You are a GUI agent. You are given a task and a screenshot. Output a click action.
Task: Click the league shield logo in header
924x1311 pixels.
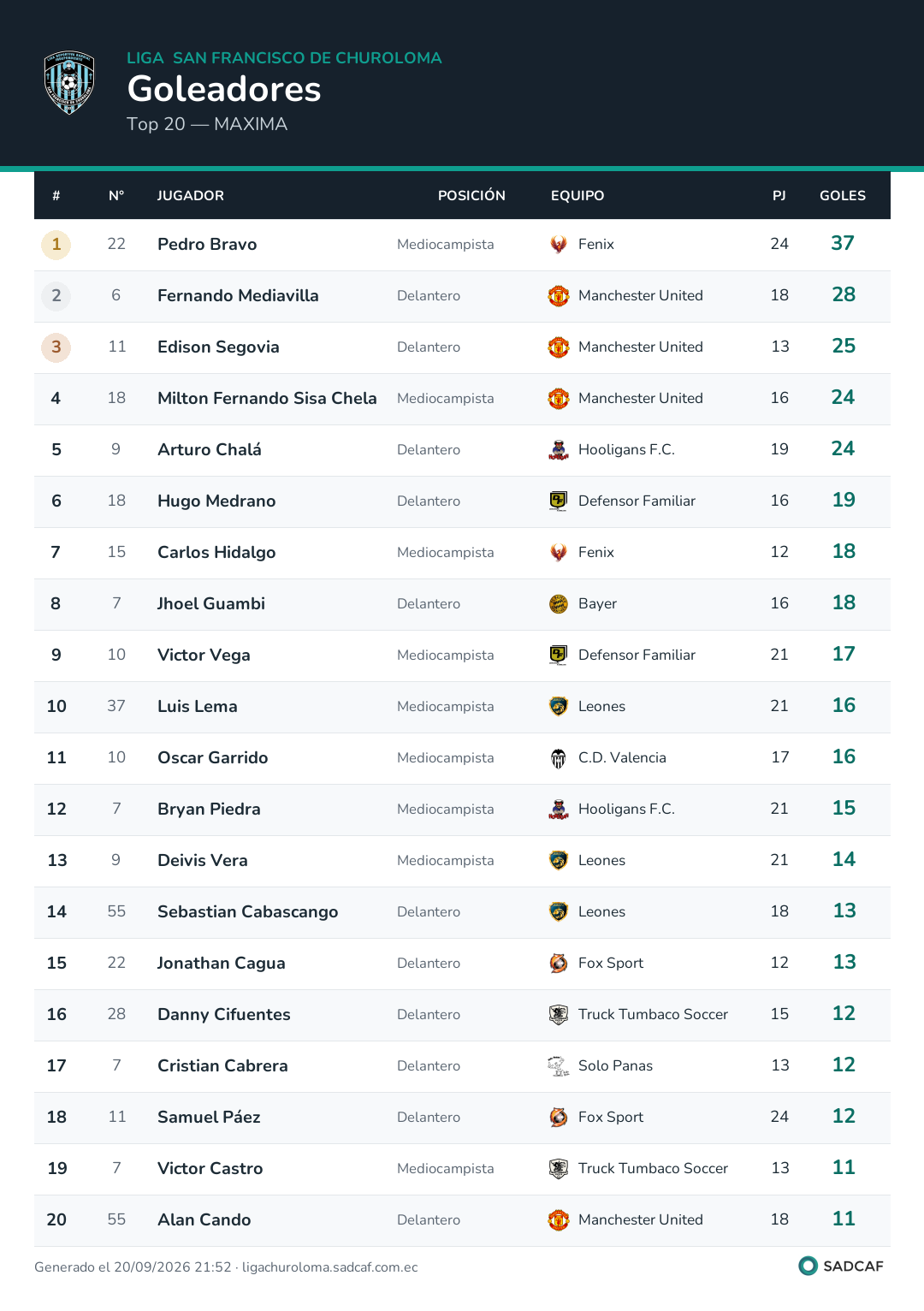click(69, 82)
